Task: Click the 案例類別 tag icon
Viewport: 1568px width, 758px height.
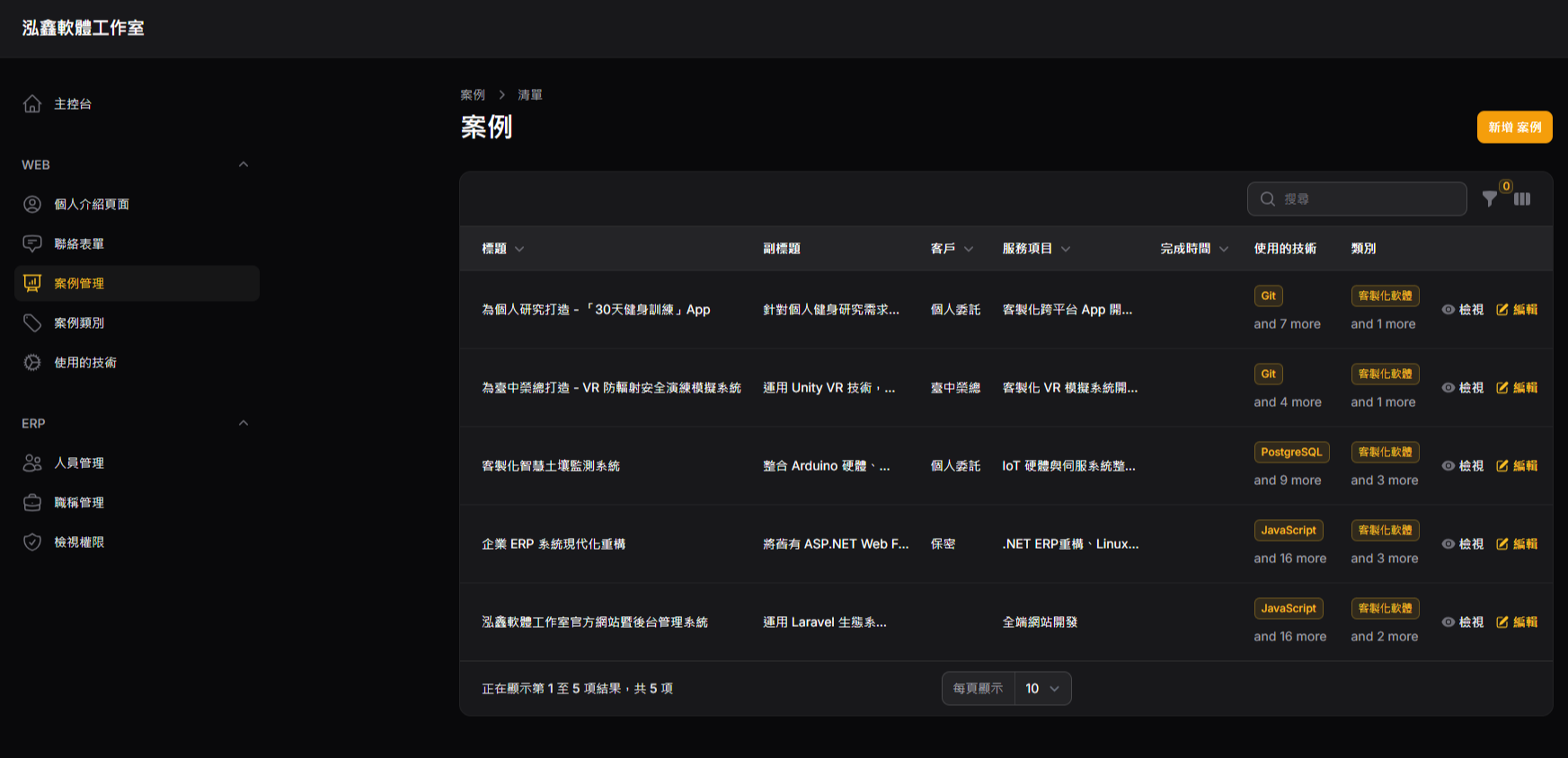Action: pos(32,323)
